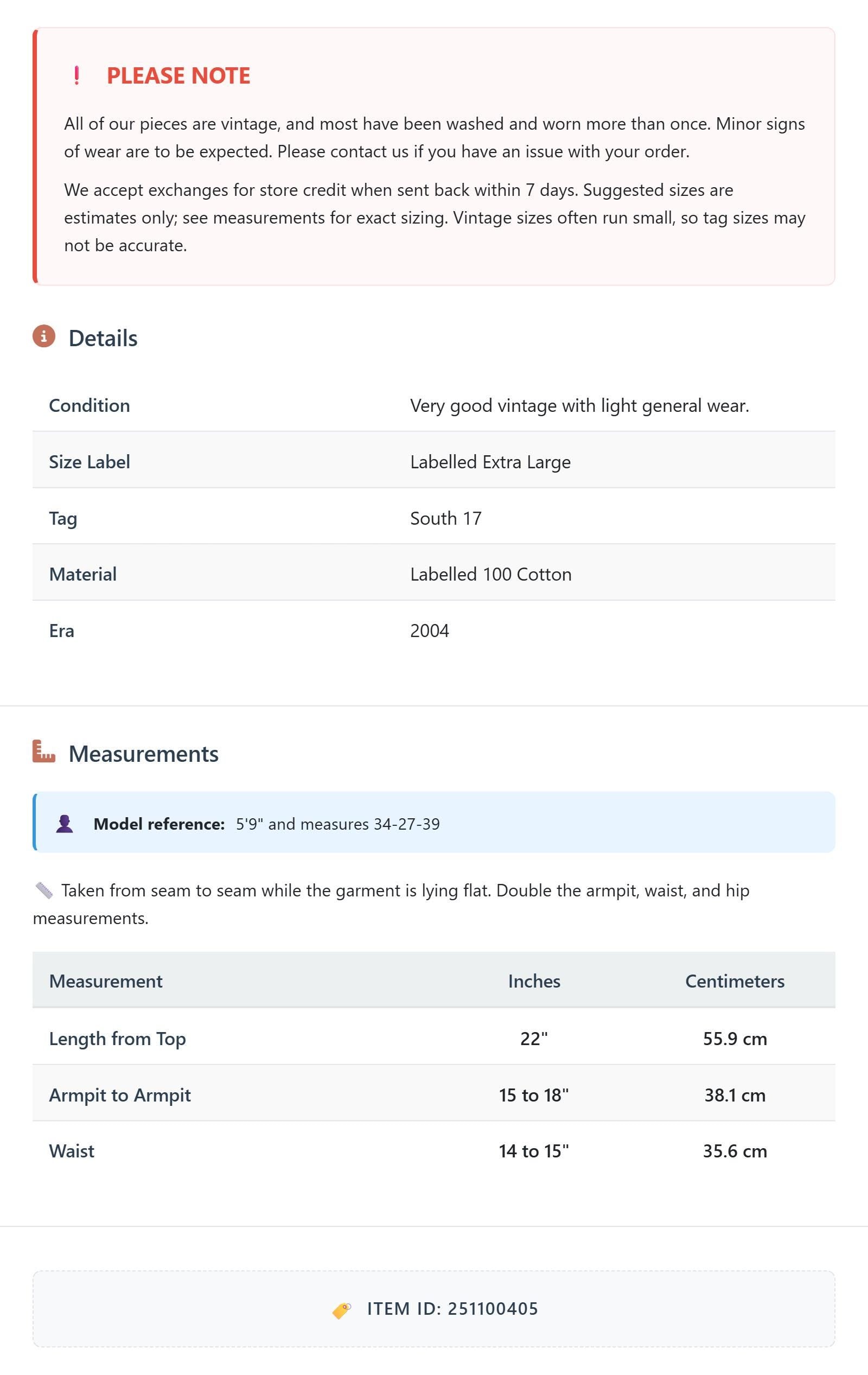The height and width of the screenshot is (1375, 868).
Task: Click the model silhouette icon
Action: (x=65, y=824)
